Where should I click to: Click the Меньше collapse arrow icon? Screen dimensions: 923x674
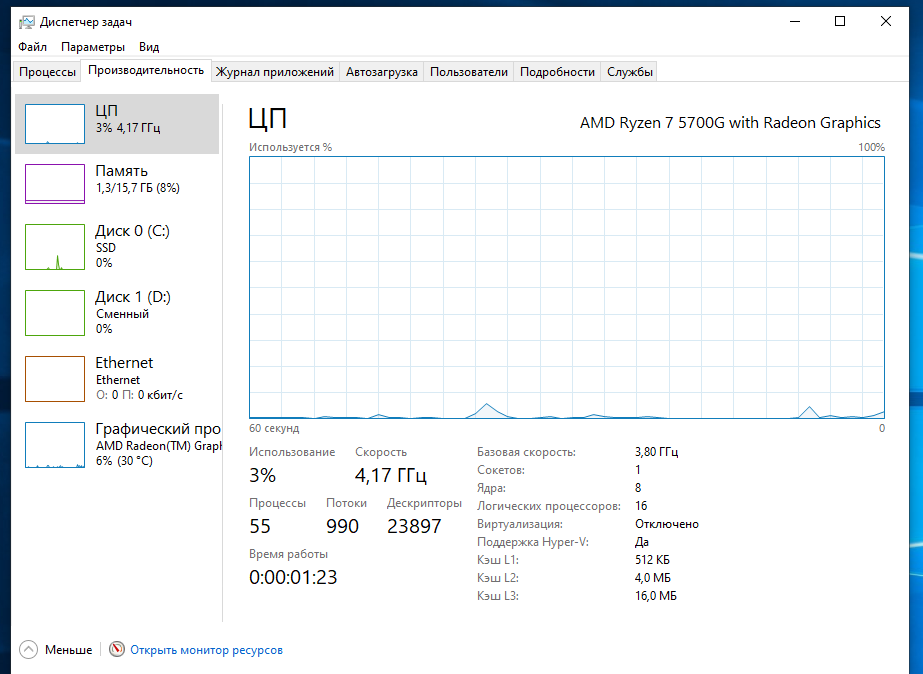click(28, 649)
